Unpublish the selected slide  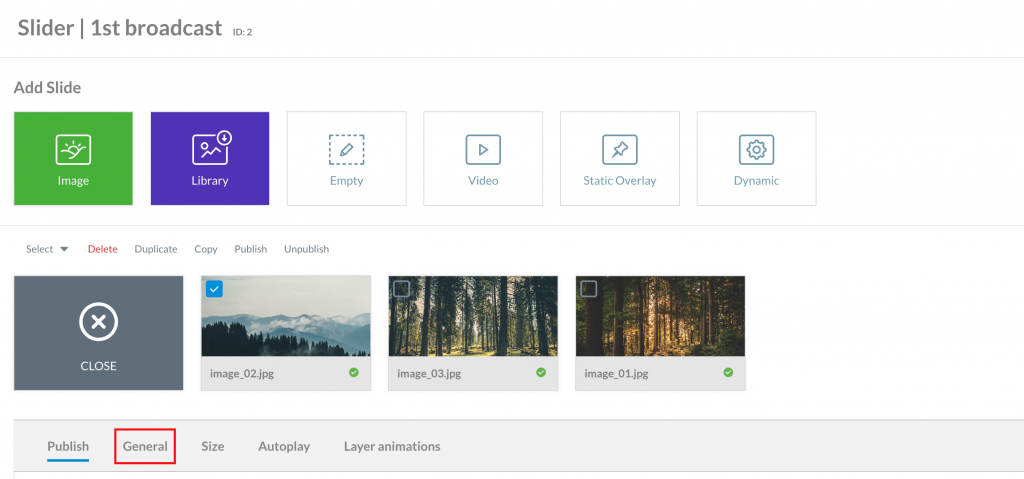tap(306, 249)
